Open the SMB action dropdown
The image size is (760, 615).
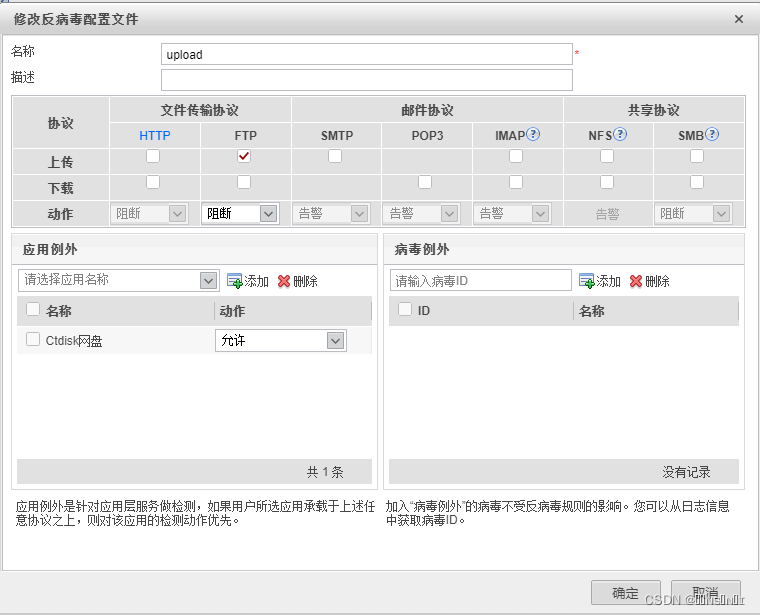click(x=693, y=214)
